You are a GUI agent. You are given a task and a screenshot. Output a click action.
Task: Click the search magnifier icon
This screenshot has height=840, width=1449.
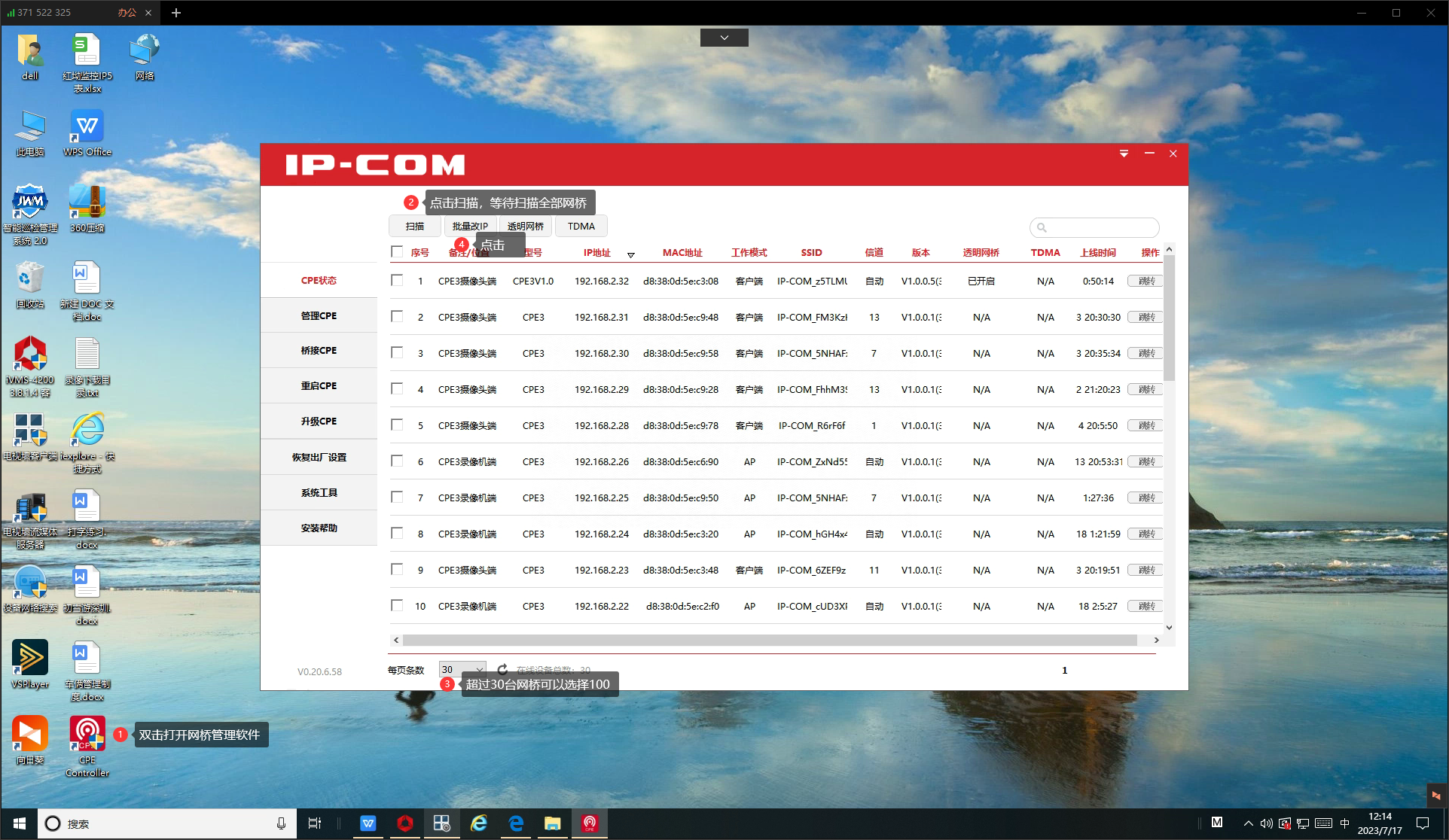pos(1042,227)
